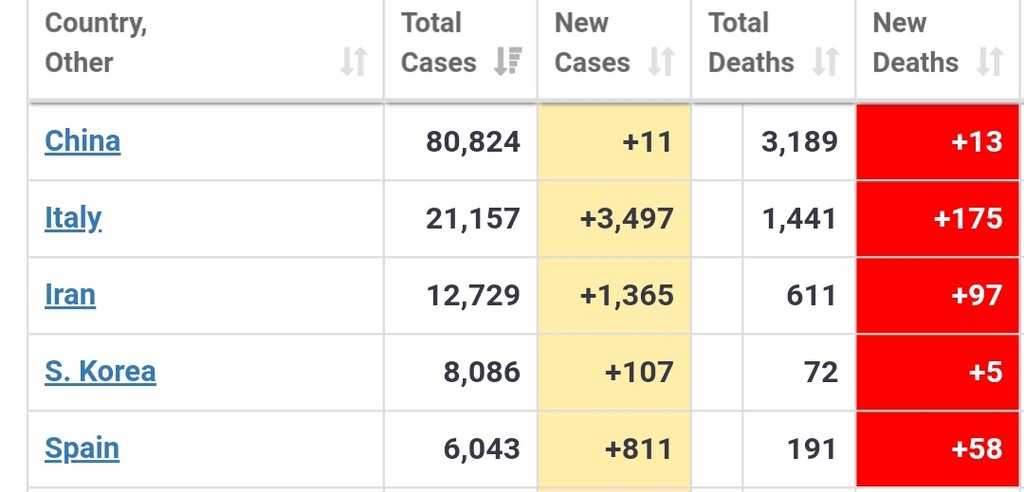Image resolution: width=1024 pixels, height=492 pixels.
Task: Select the Country, Other header text
Action: (96, 43)
